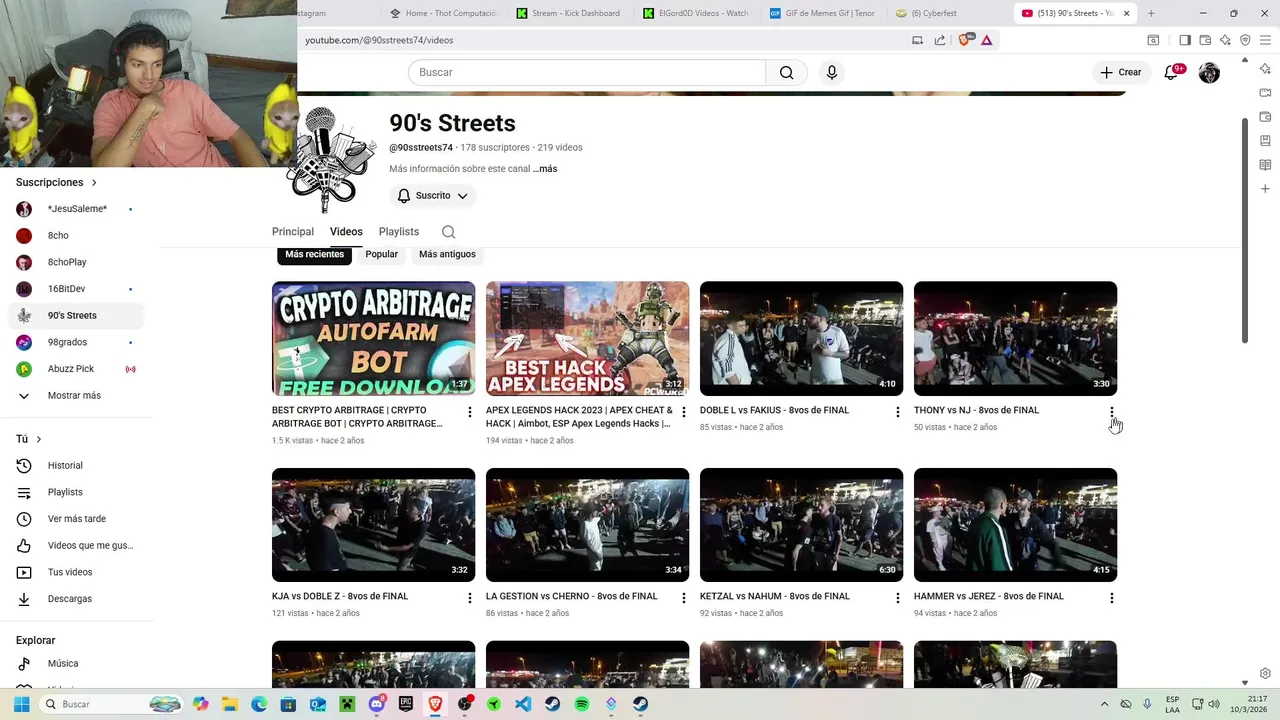The height and width of the screenshot is (720, 1280).
Task: Open options menu for KJA vs DOBLE Z video
Action: pyautogui.click(x=469, y=598)
